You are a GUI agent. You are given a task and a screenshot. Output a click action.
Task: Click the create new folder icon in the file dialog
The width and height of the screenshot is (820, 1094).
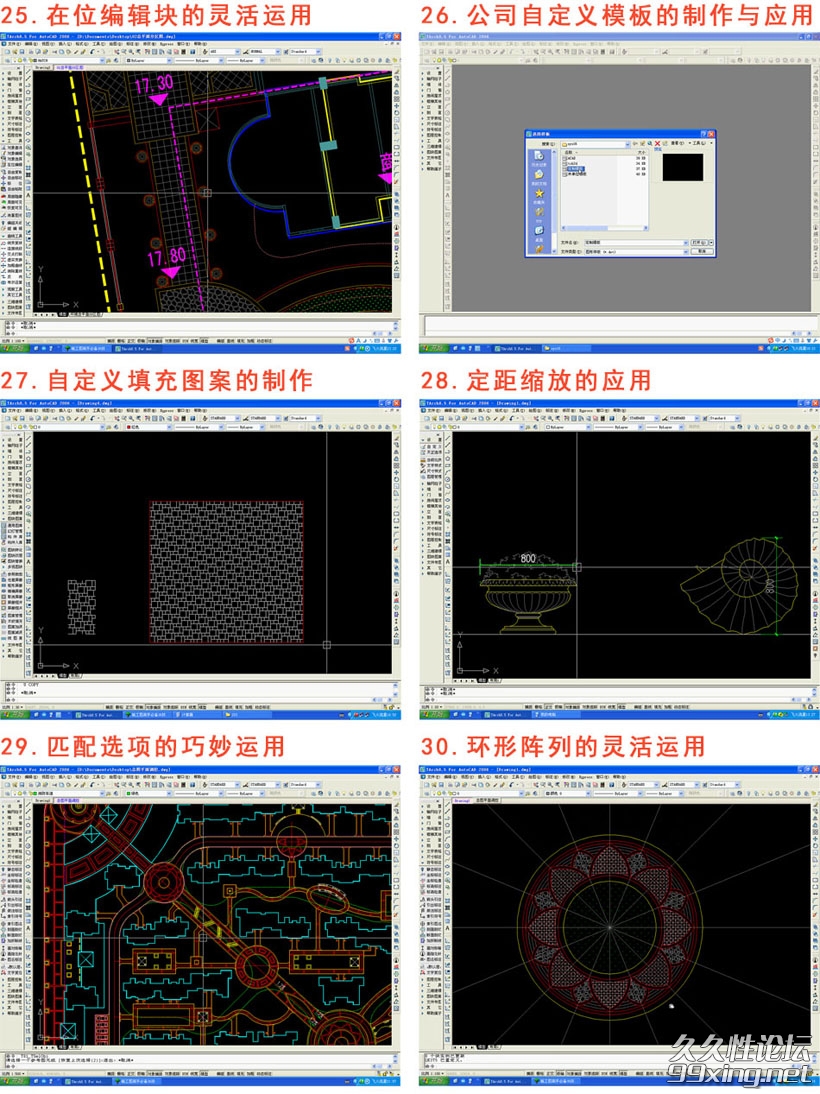tap(665, 144)
